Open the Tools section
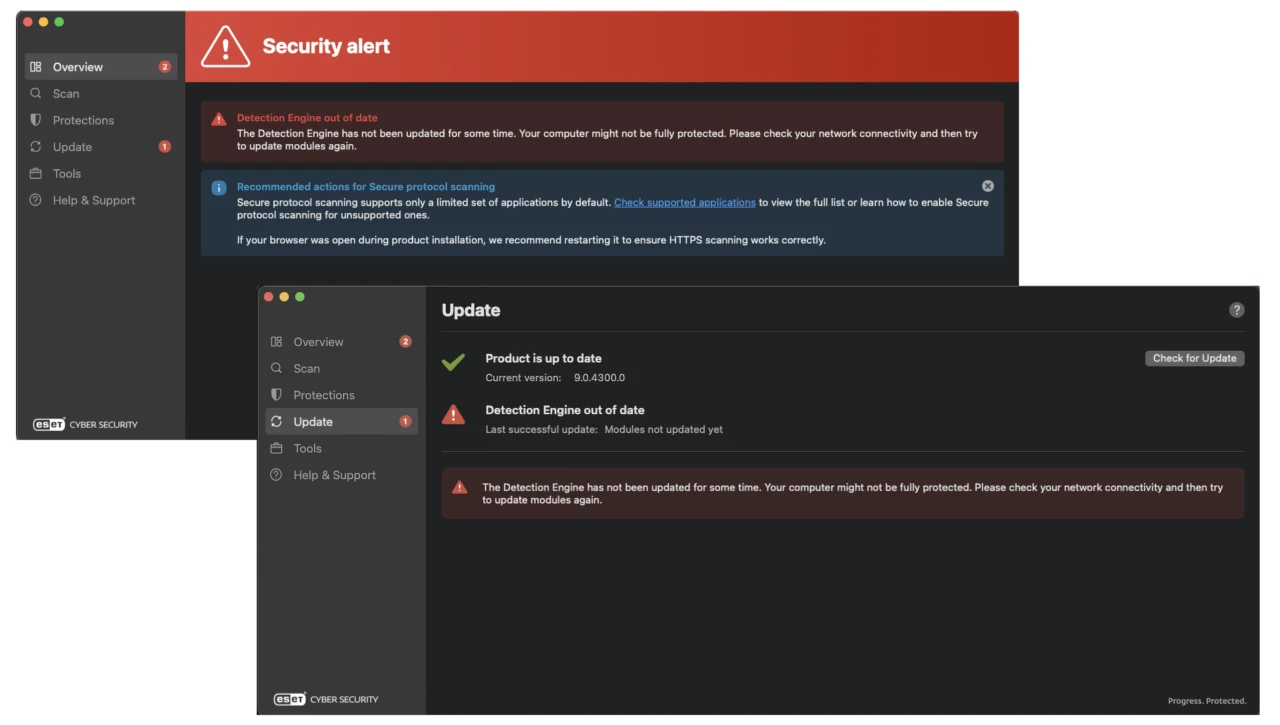This screenshot has width=1280, height=725. coord(305,448)
